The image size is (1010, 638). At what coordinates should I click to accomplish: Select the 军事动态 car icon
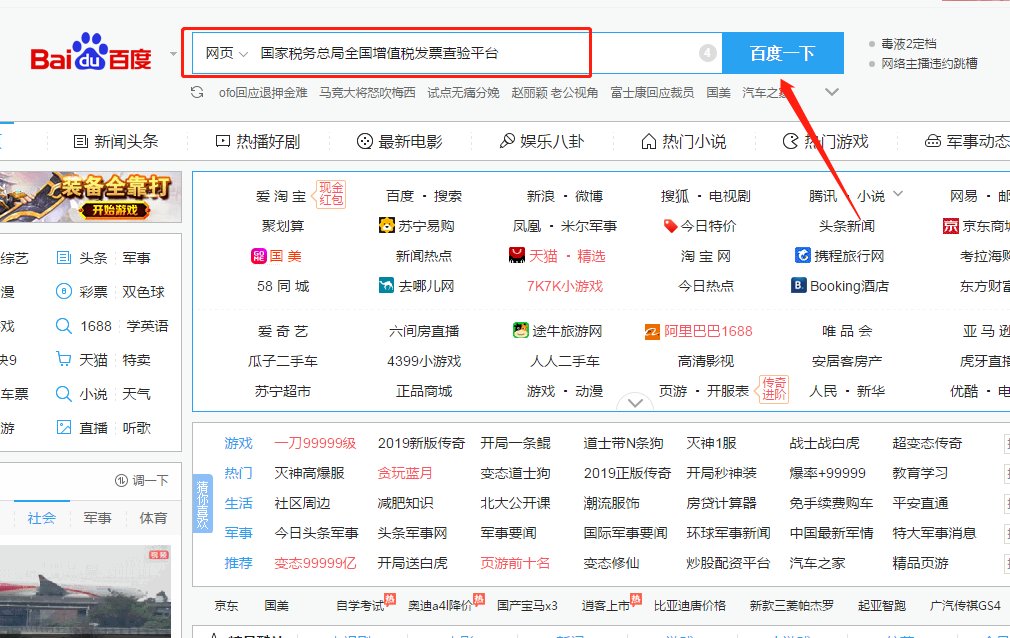pyautogui.click(x=931, y=140)
